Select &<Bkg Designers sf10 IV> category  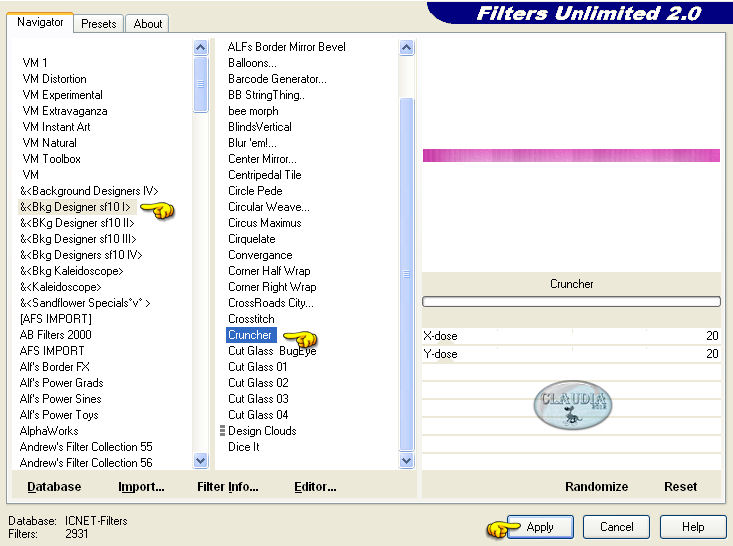(81, 255)
